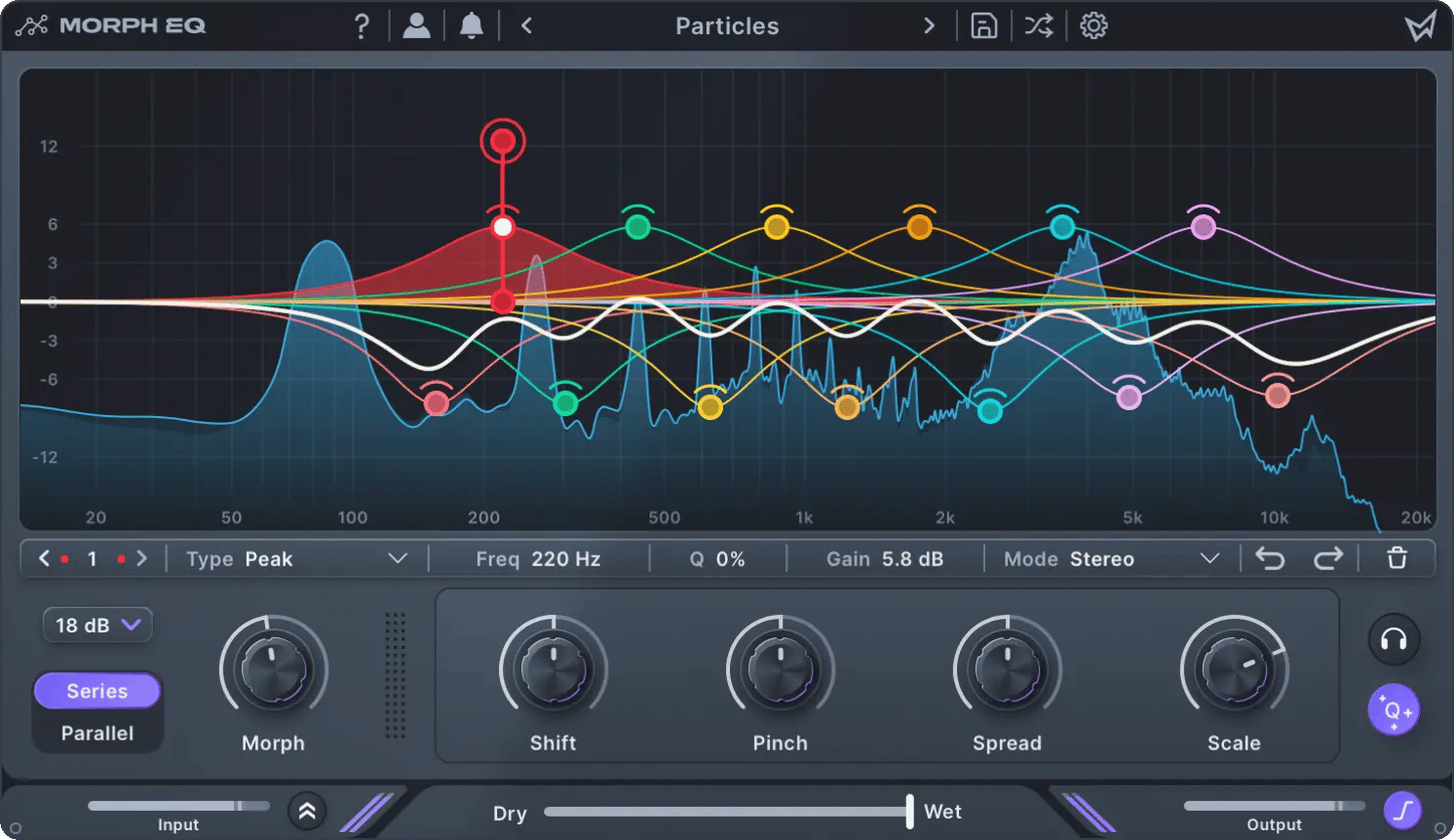Select next band arrow
Screen dimensions: 1454x840
pyautogui.click(x=142, y=558)
